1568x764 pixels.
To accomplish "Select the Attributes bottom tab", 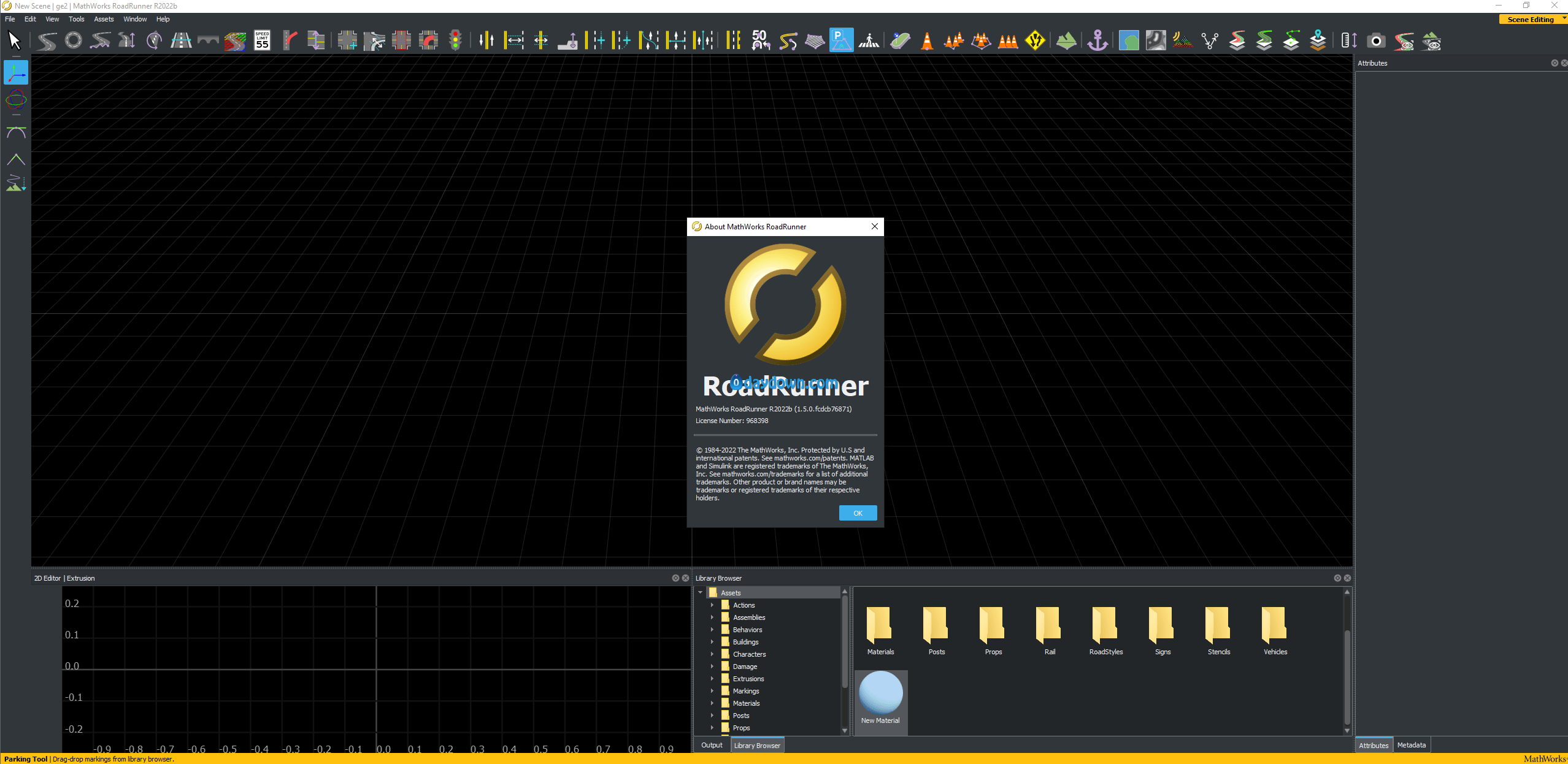I will coord(1374,745).
